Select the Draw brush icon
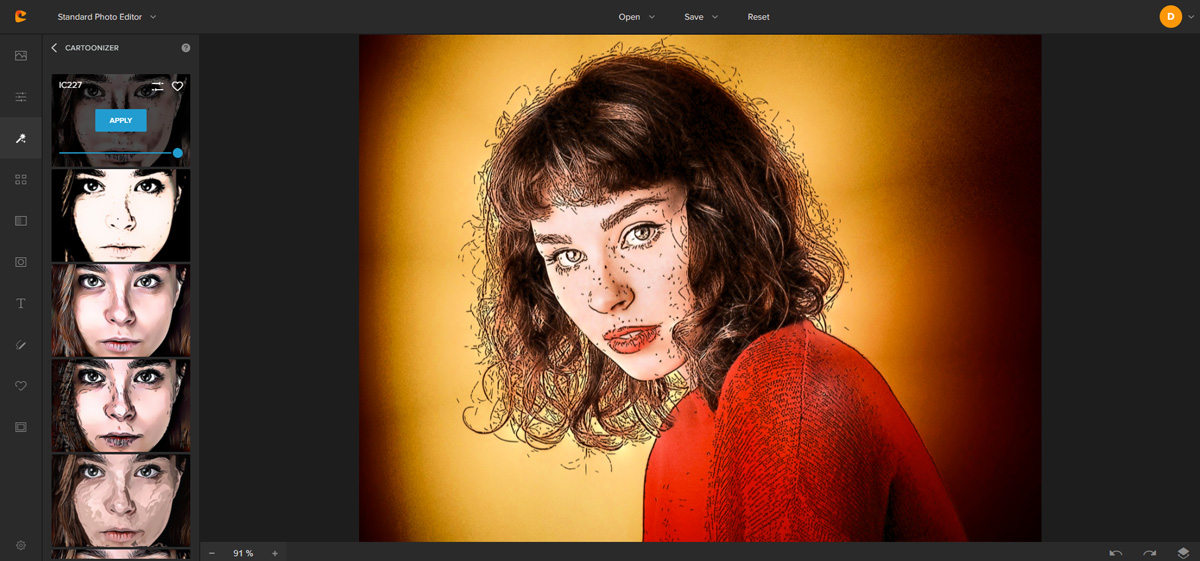1200x561 pixels. [x=21, y=345]
